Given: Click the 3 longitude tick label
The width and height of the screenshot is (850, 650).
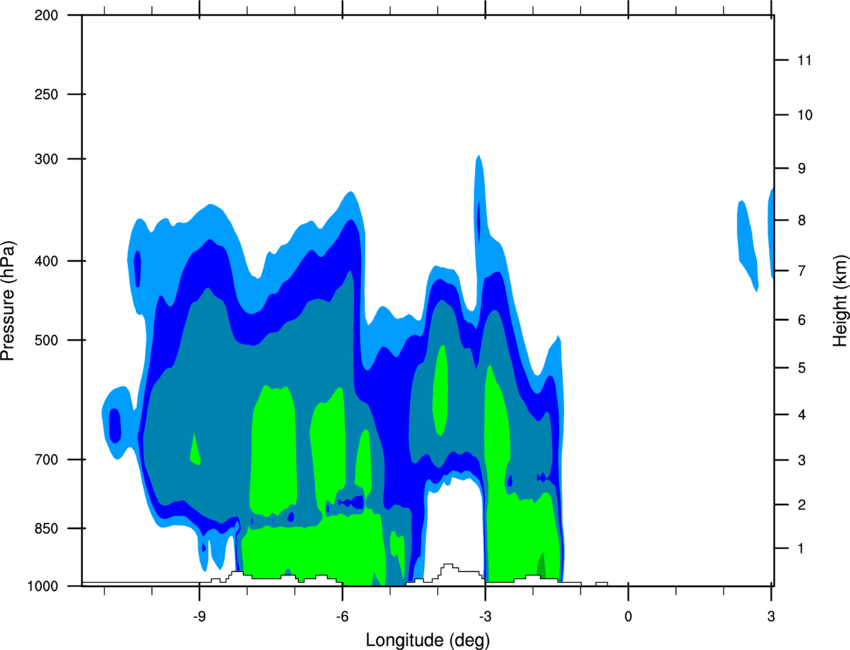Looking at the screenshot, I should 771,617.
